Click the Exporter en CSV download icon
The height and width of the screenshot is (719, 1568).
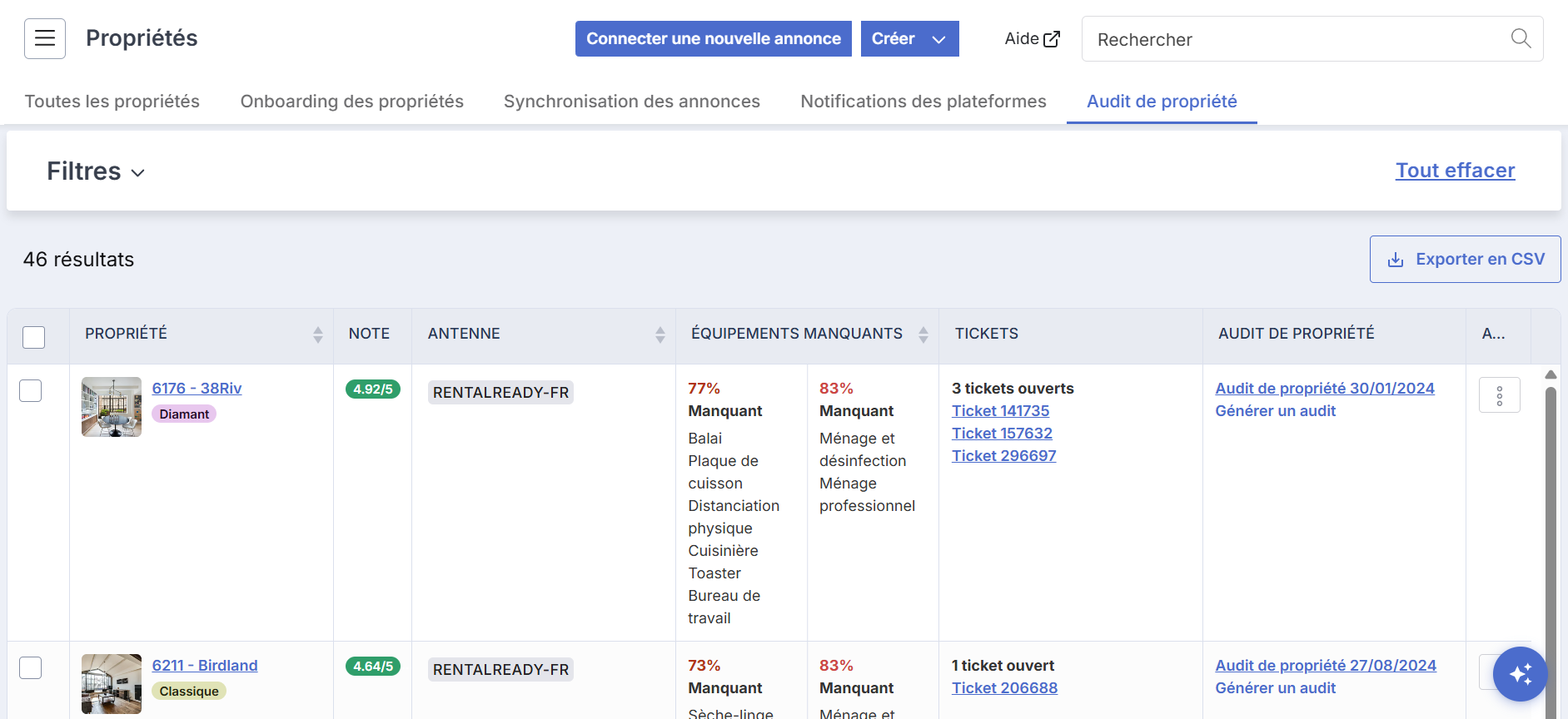1396,260
